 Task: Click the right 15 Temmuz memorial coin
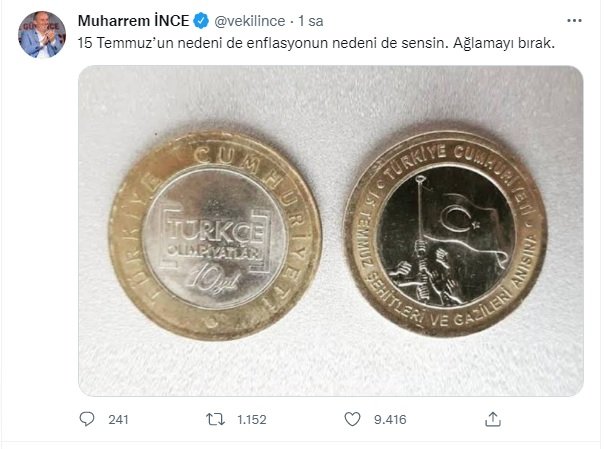[445, 232]
